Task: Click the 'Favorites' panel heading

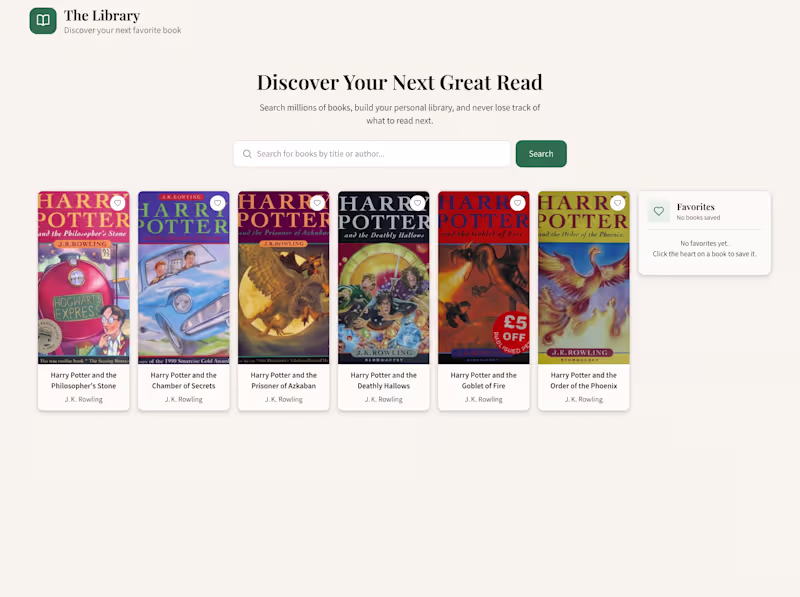Action: pyautogui.click(x=695, y=207)
